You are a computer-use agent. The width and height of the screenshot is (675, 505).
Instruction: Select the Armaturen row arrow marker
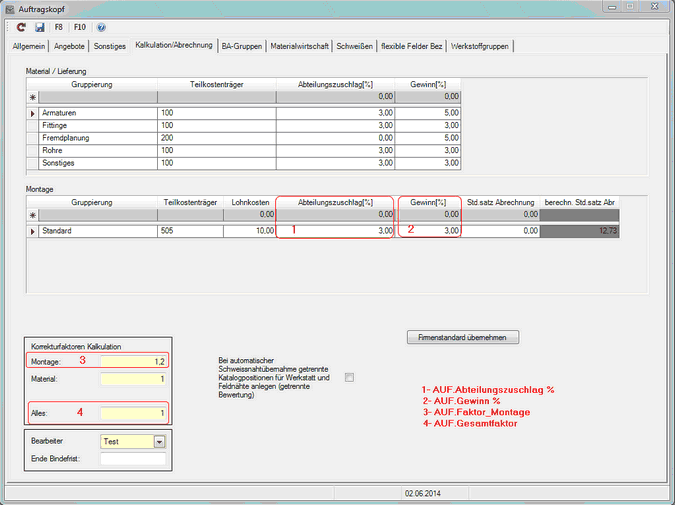click(32, 114)
